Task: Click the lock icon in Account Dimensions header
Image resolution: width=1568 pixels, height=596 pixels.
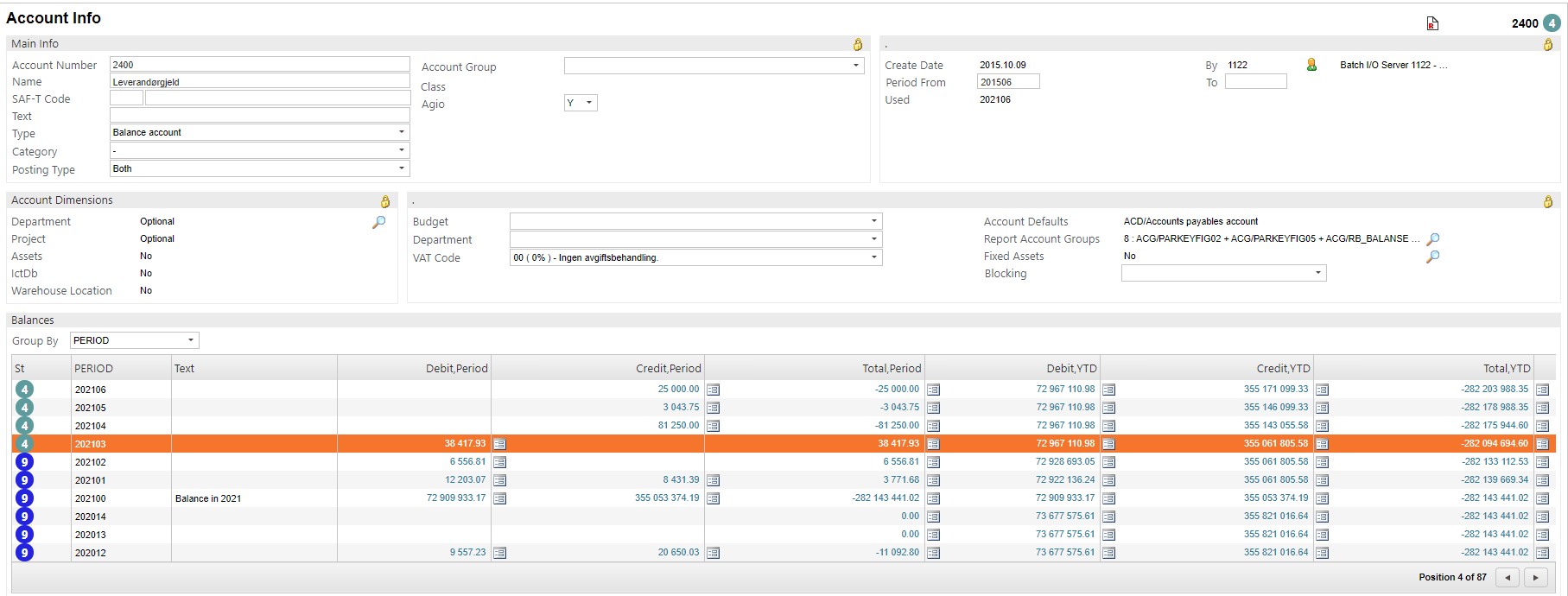Action: point(385,201)
